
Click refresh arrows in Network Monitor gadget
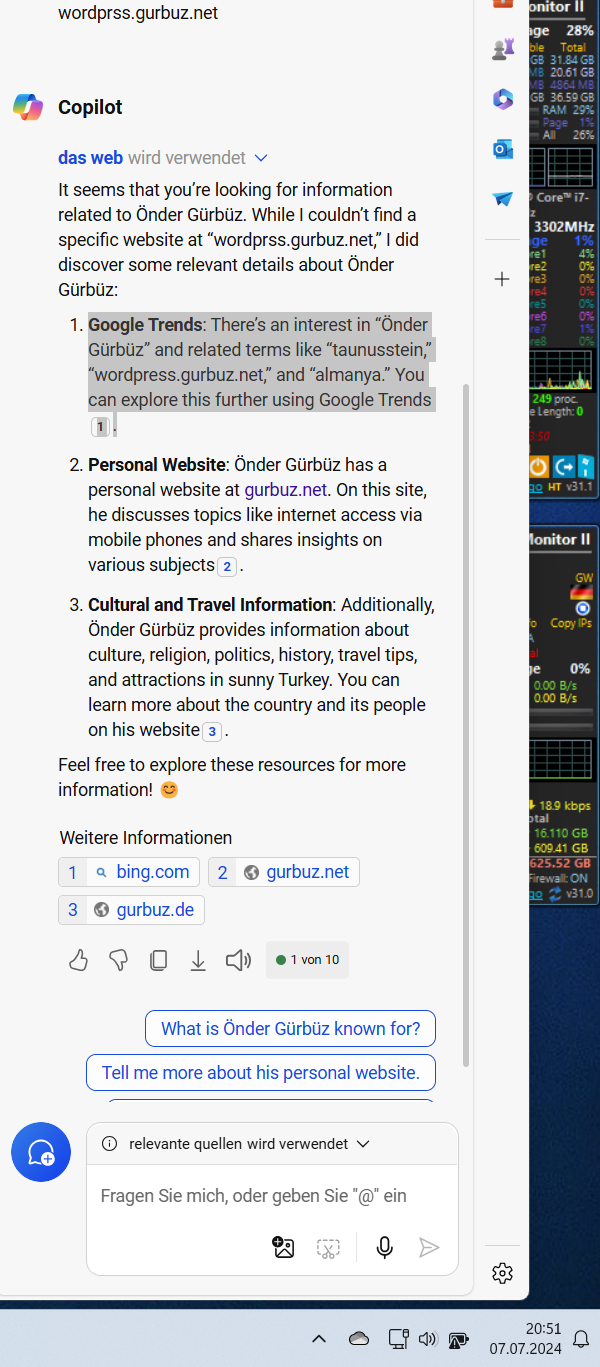[554, 893]
